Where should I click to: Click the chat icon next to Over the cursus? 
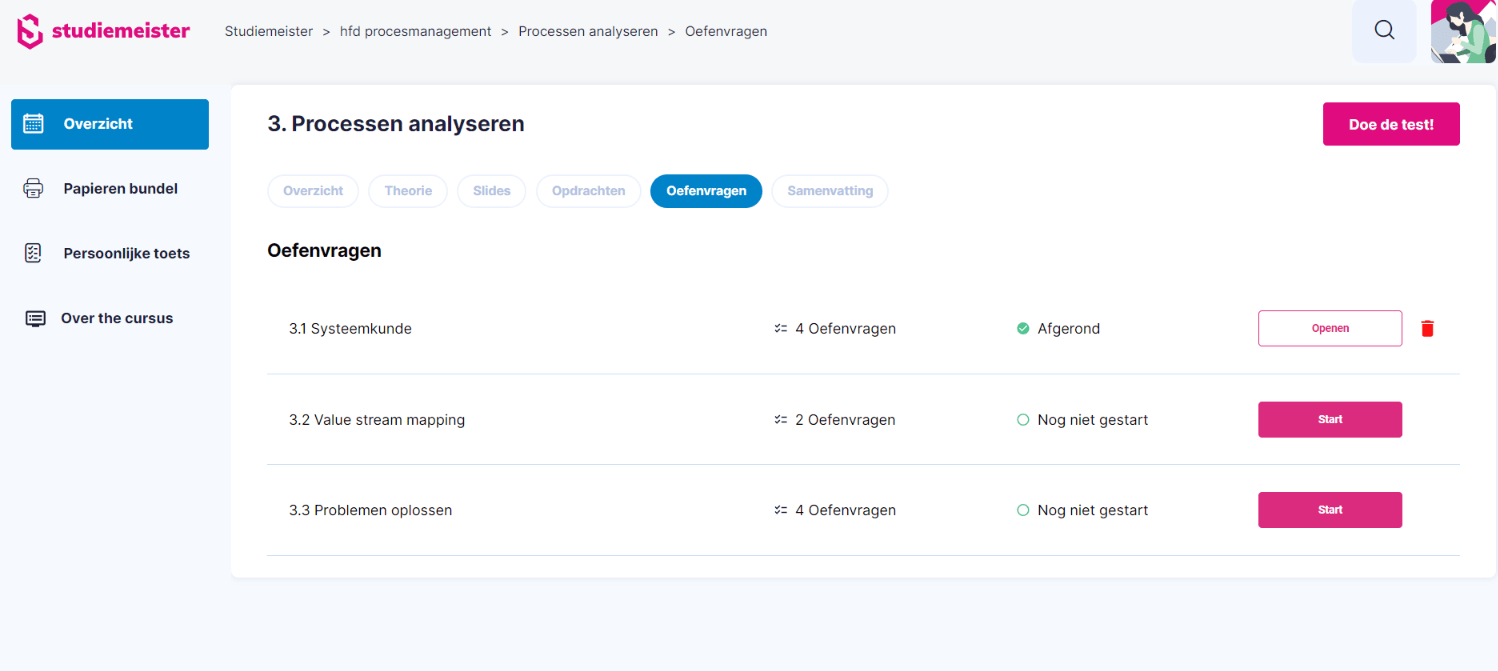36,318
